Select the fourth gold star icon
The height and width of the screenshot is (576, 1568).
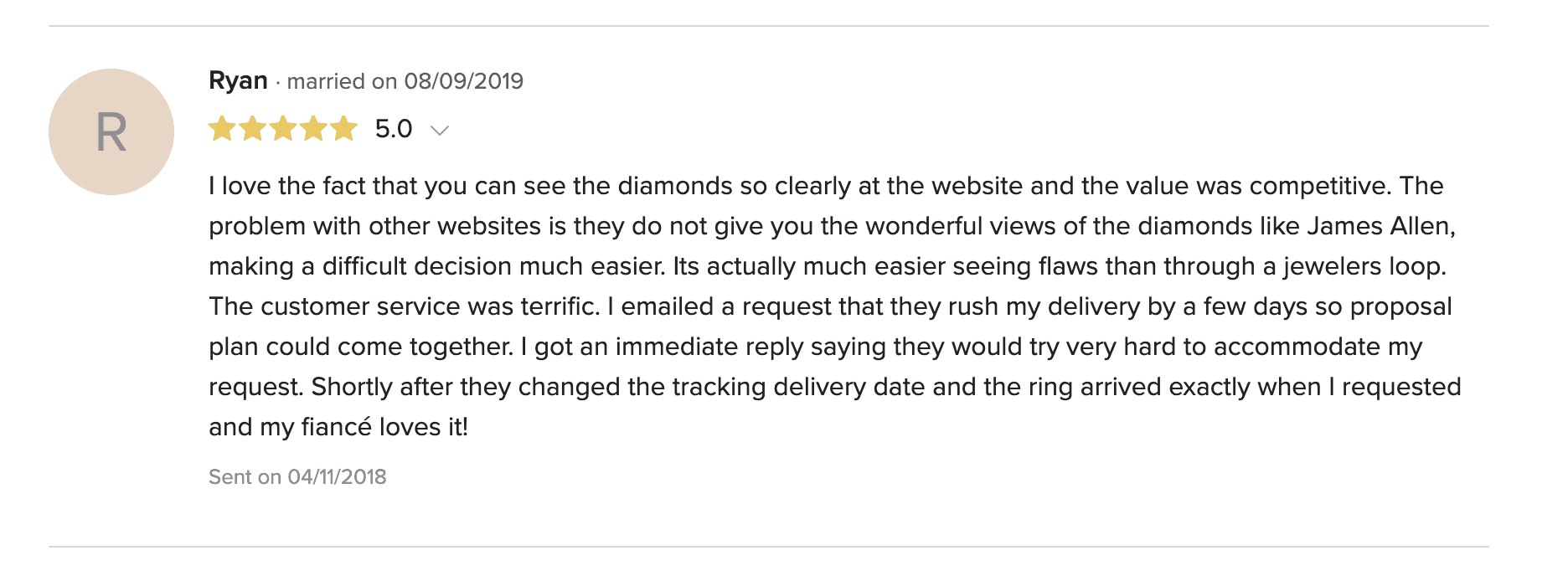coord(314,129)
